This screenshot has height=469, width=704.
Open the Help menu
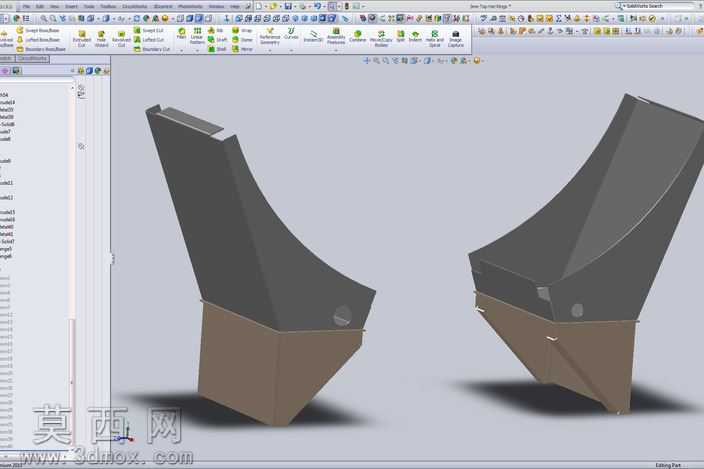click(235, 6)
